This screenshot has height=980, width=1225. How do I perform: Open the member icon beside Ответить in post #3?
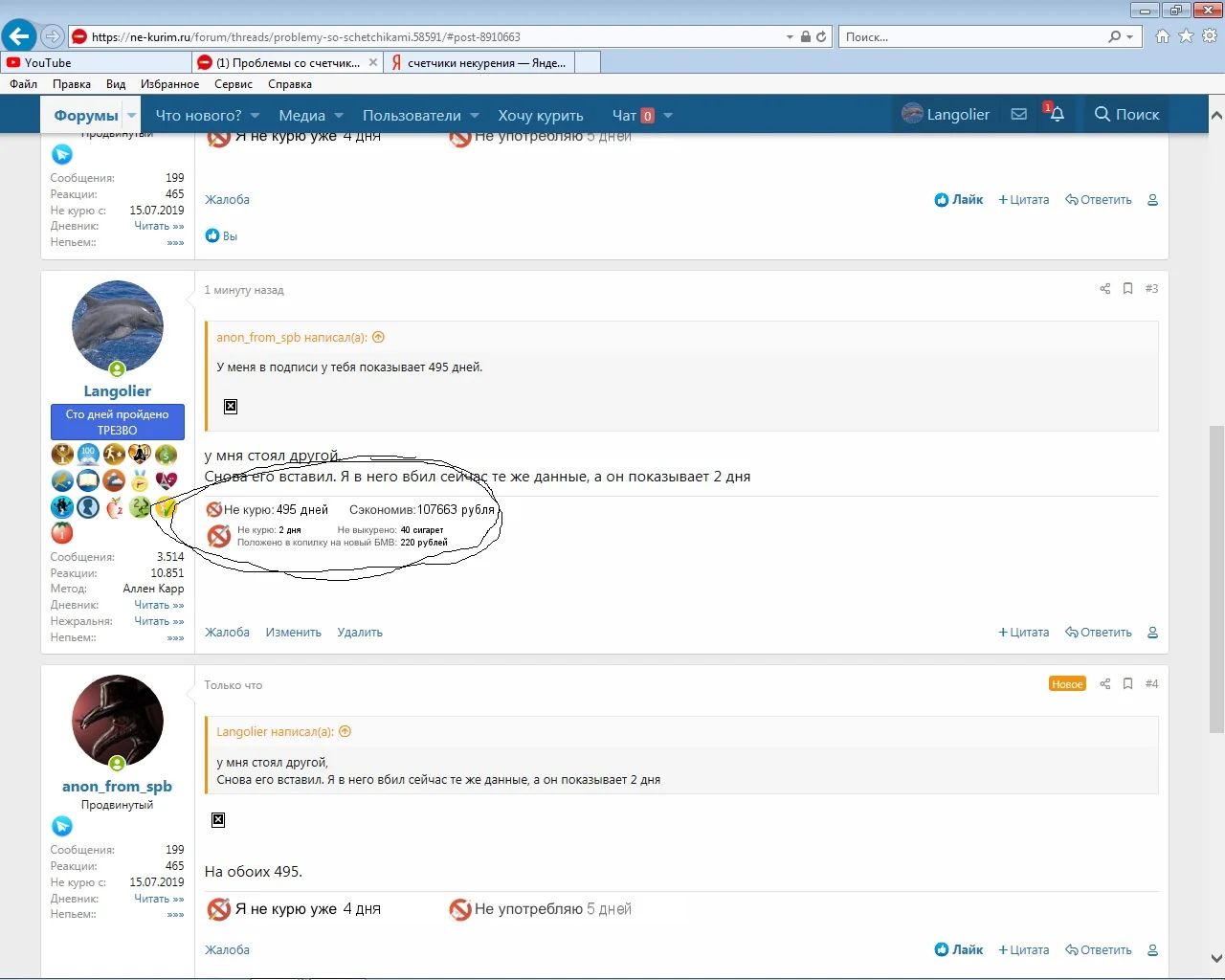(1152, 633)
